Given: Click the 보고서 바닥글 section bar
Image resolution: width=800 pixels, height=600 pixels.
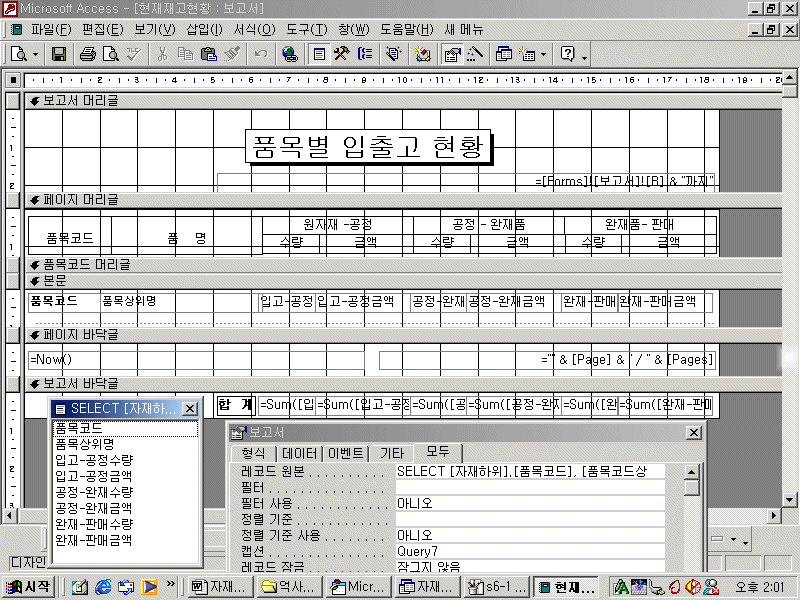Looking at the screenshot, I should (x=403, y=384).
